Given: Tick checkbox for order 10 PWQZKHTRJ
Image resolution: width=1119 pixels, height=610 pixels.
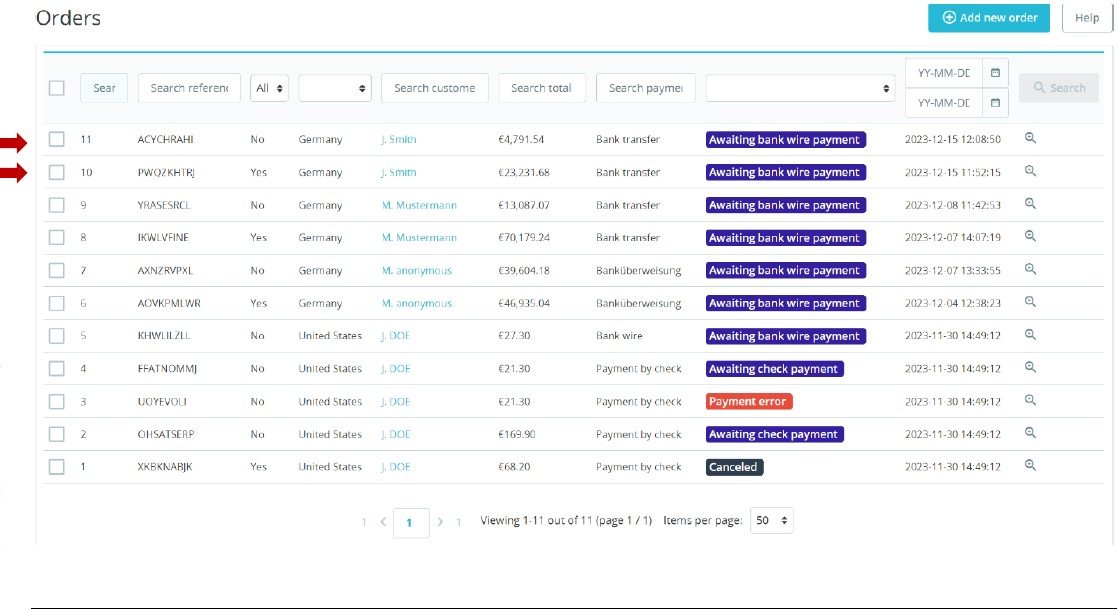Looking at the screenshot, I should coord(57,172).
